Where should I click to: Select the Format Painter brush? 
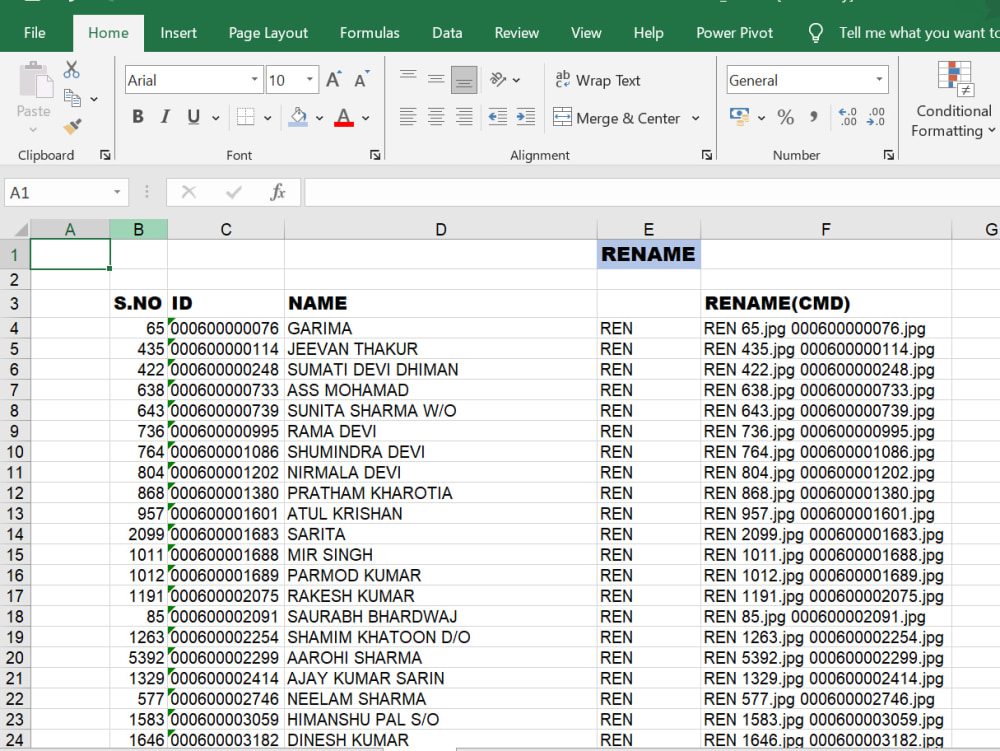(x=73, y=126)
